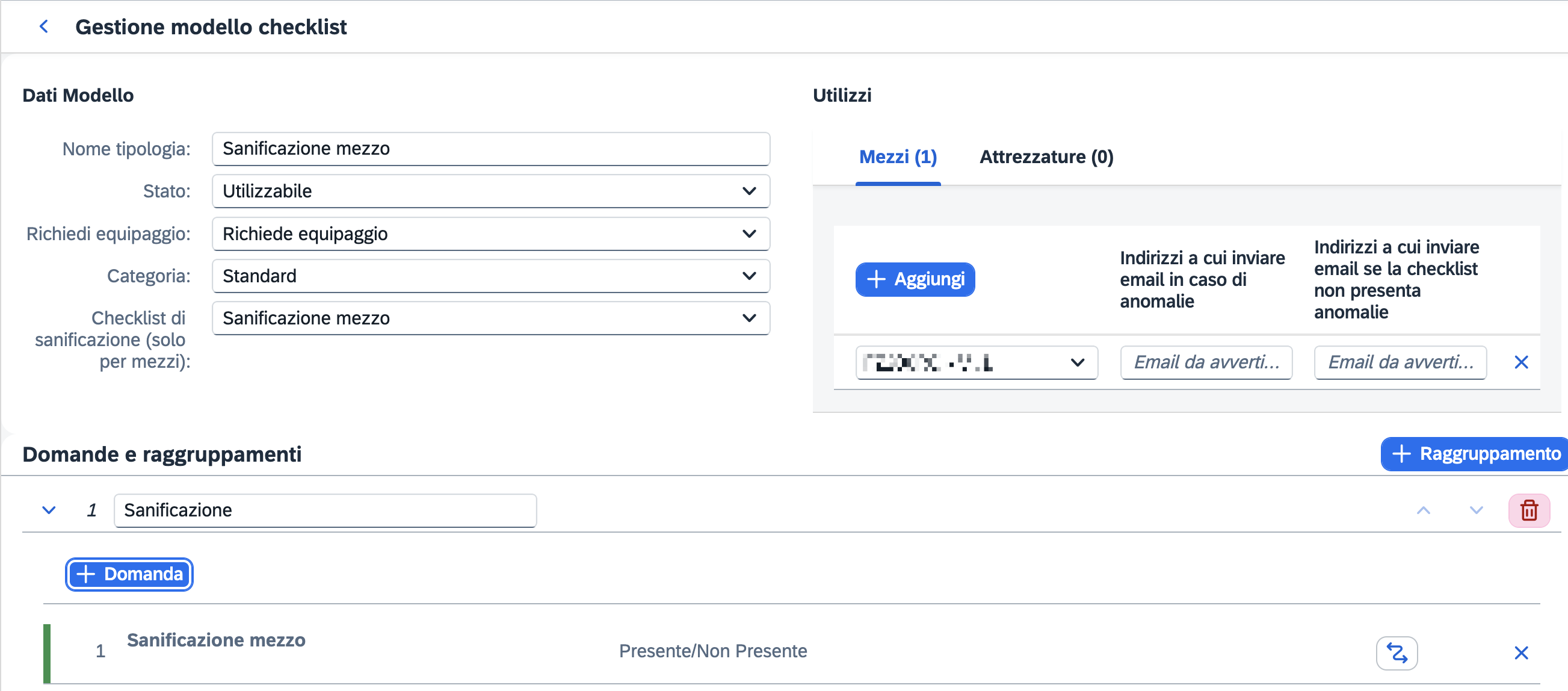Go back using the header arrow
The image size is (1568, 691).
(x=44, y=26)
